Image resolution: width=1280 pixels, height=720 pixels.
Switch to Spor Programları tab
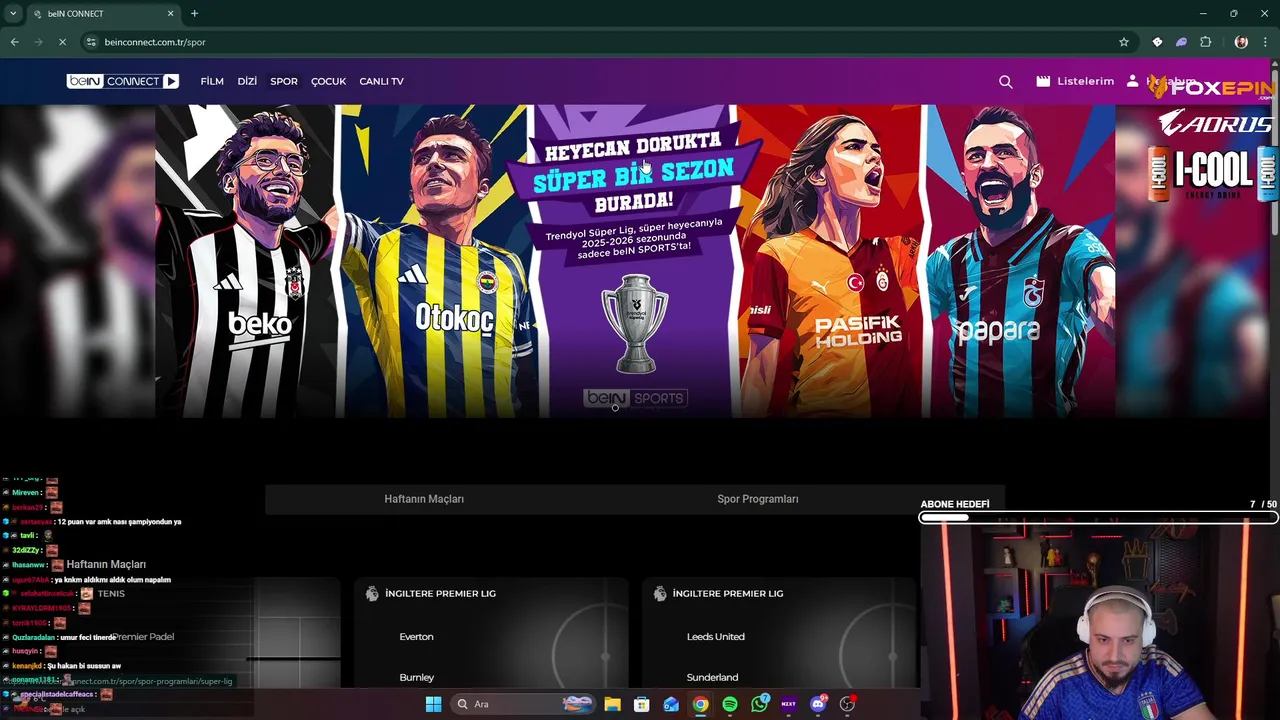coord(758,499)
